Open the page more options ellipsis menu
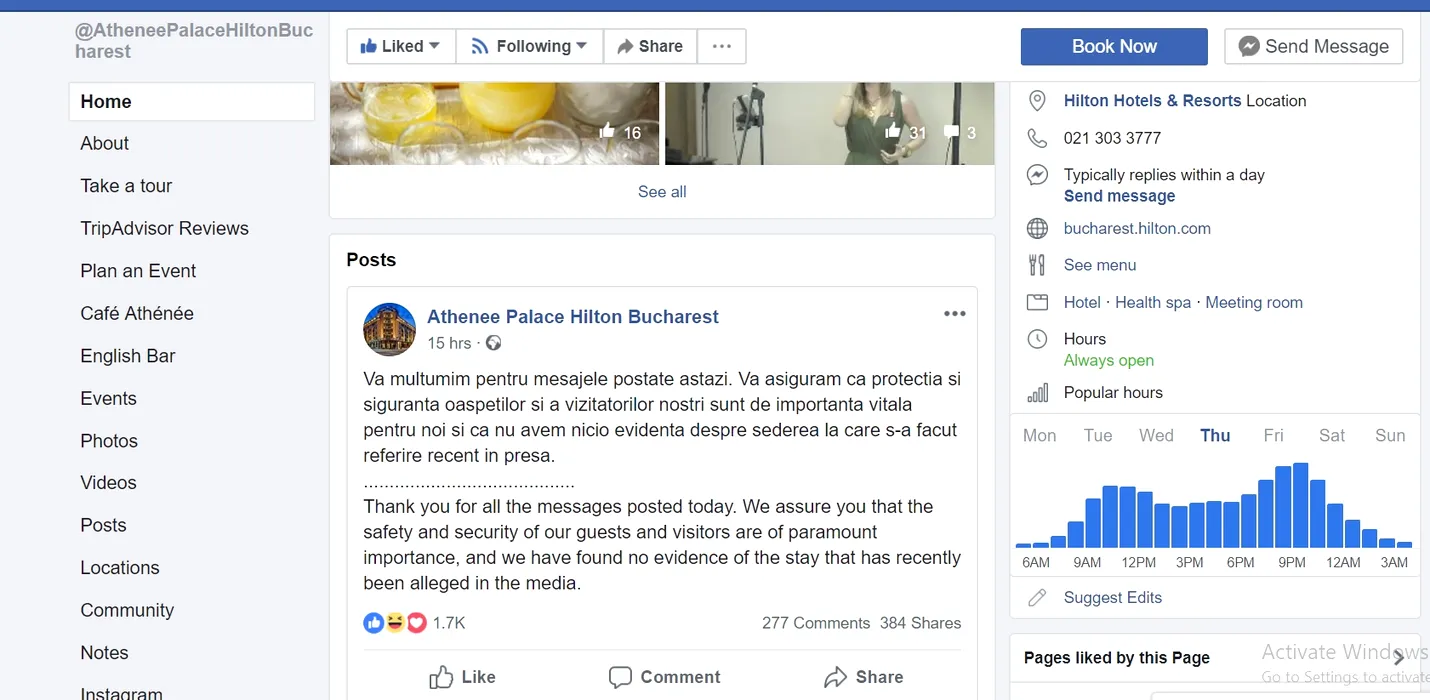Screen dimensions: 1430x700 pos(721,46)
